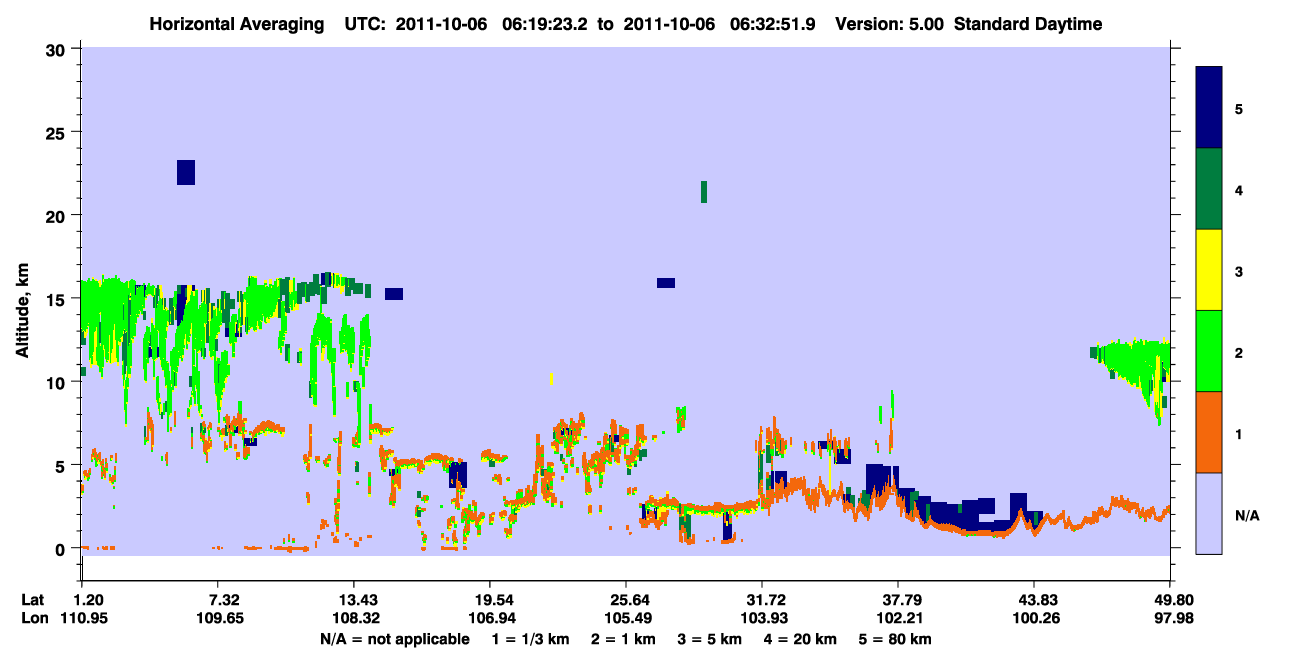
Task: Click longitude value 108.32
Action: point(354,619)
